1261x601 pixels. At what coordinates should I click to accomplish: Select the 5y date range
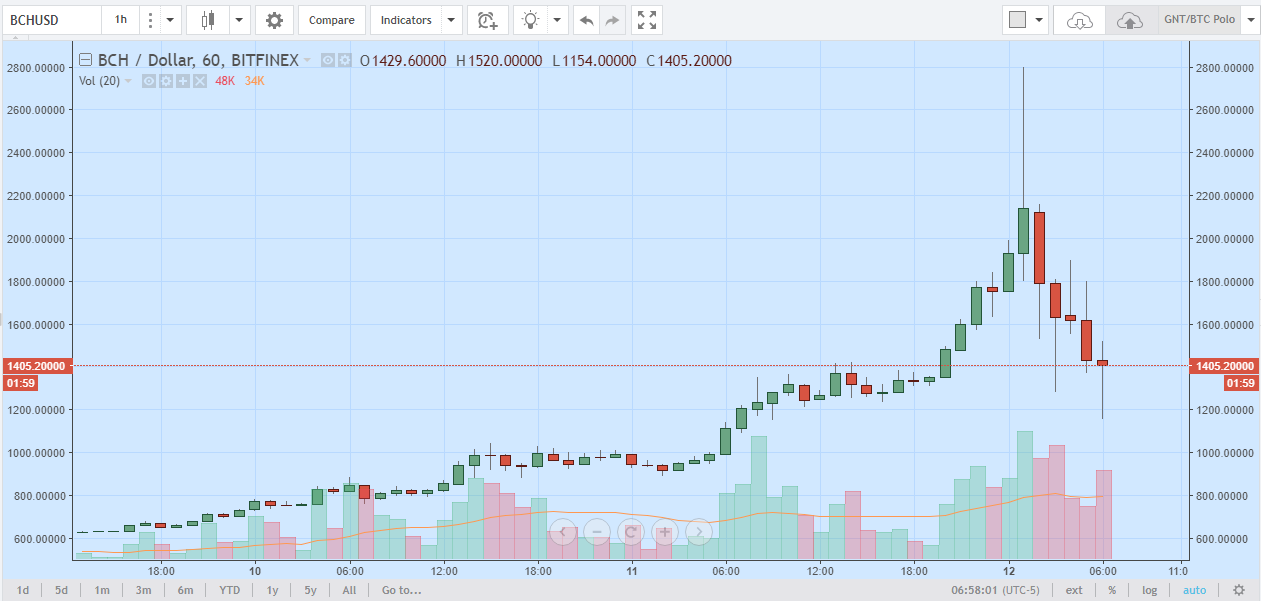(310, 590)
